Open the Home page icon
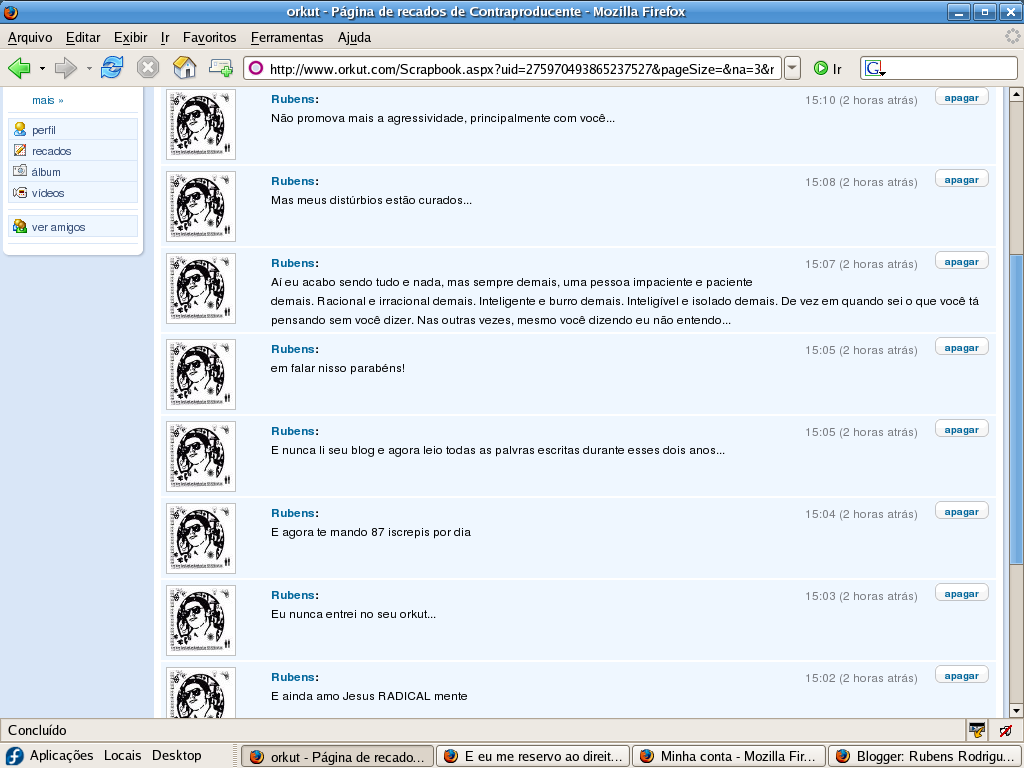1024x768 pixels. tap(184, 67)
